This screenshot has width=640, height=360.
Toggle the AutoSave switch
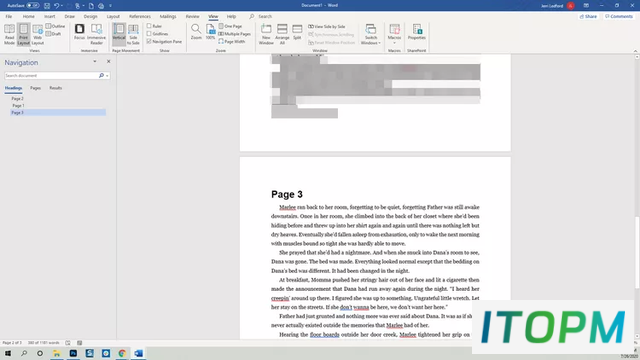[x=33, y=6]
